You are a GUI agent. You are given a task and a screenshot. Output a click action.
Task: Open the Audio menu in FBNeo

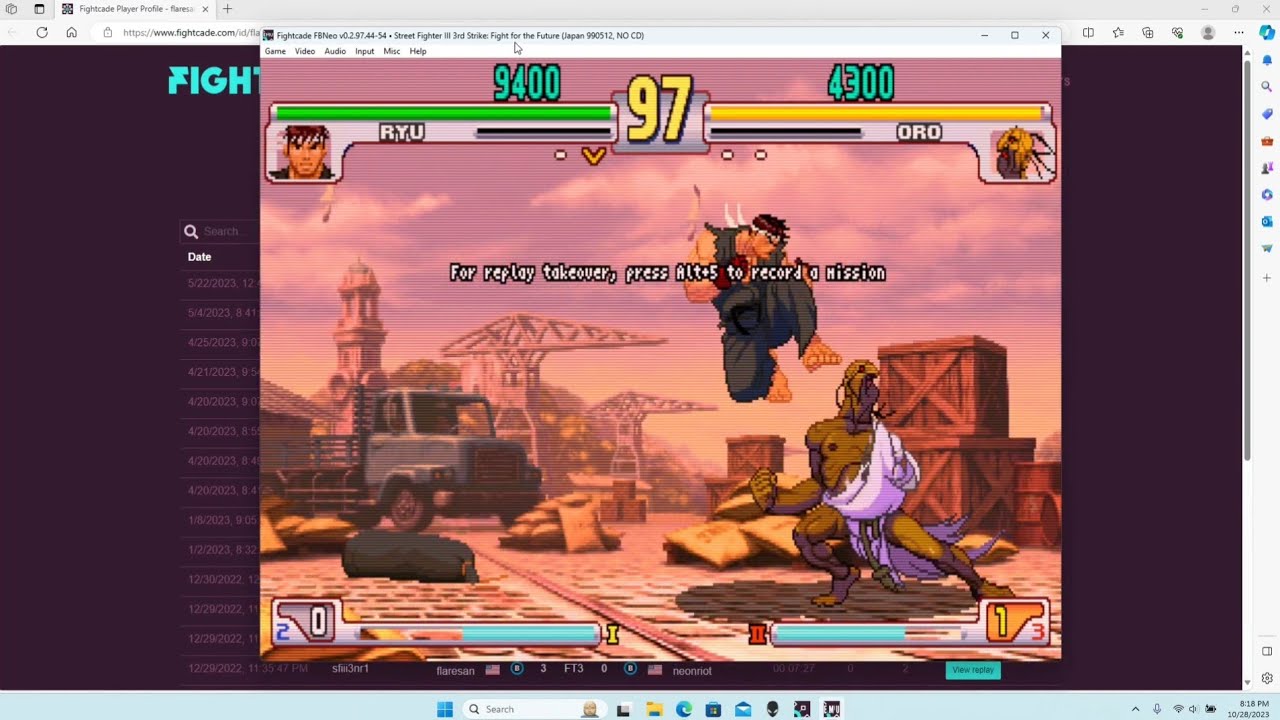point(335,51)
